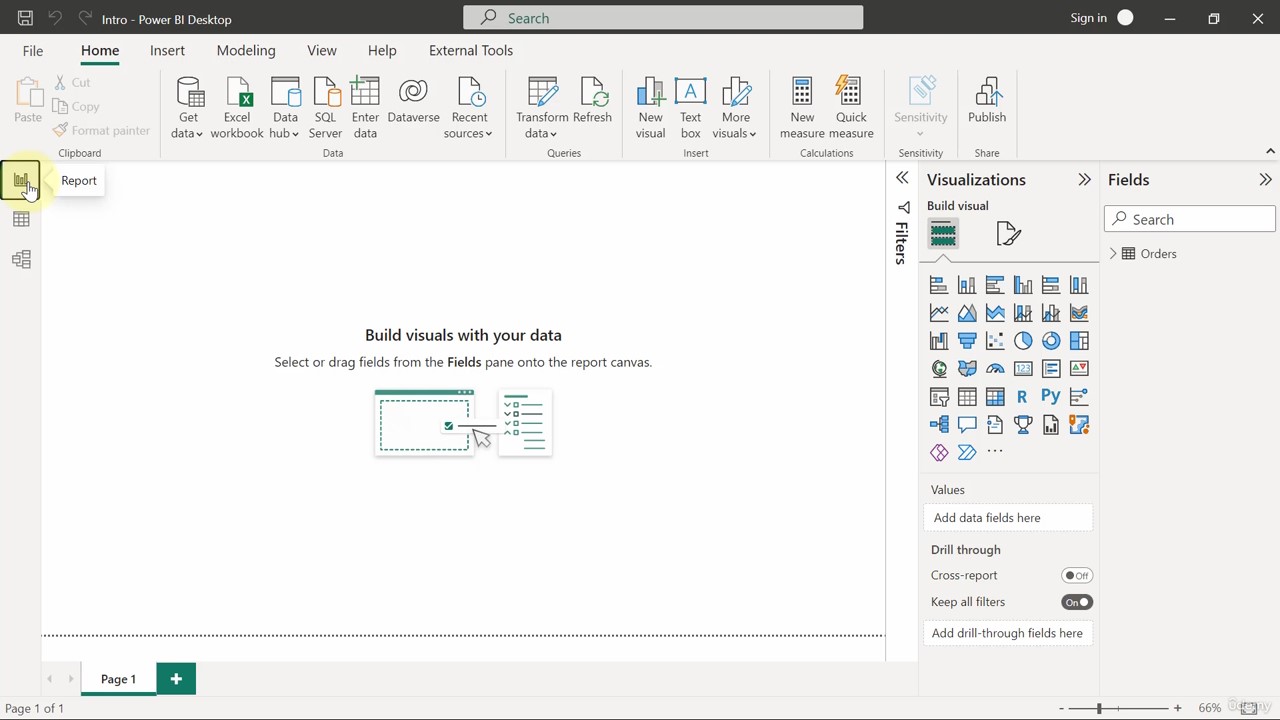Viewport: 1280px width, 720px height.
Task: Collapse the Visualizations pane
Action: [1084, 180]
